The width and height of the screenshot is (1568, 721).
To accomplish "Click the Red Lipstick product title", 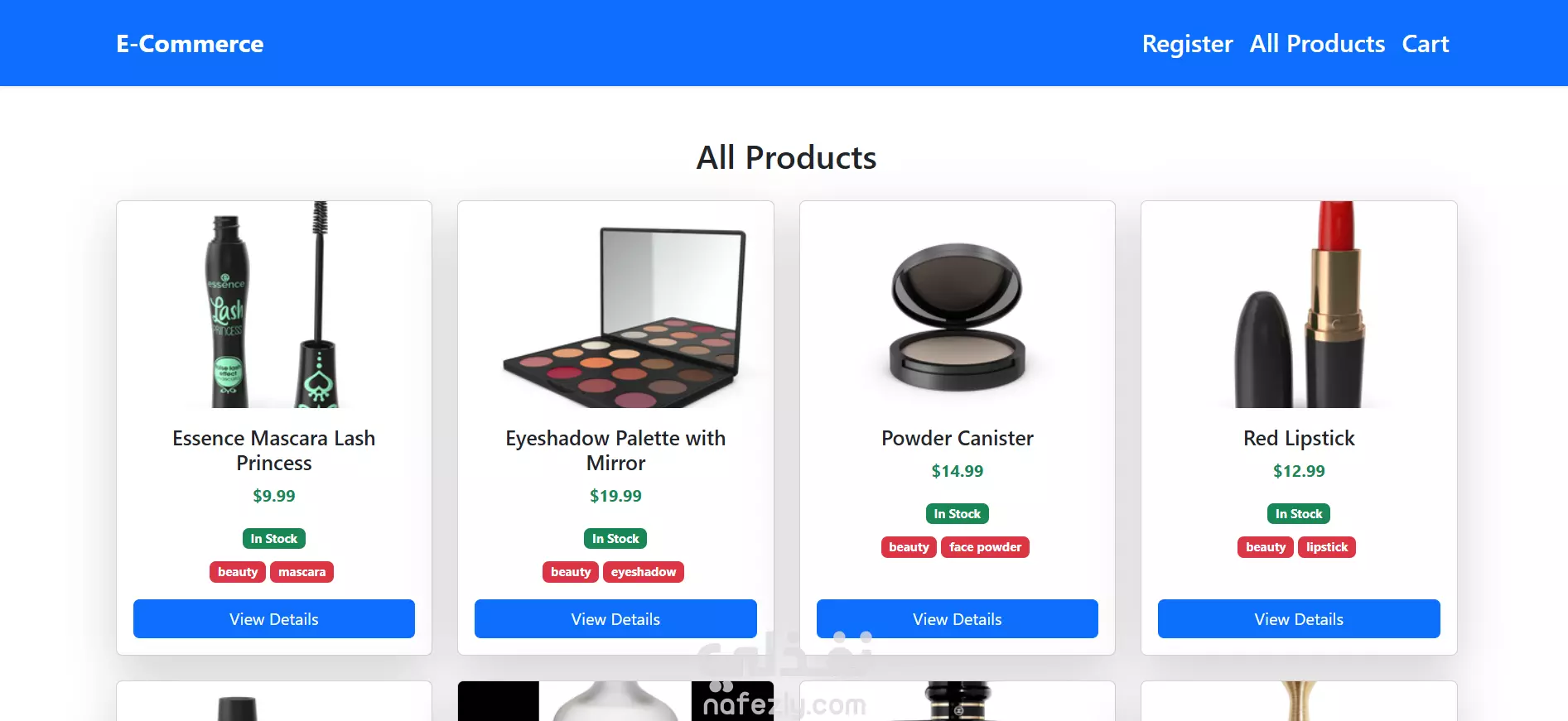I will [1299, 438].
